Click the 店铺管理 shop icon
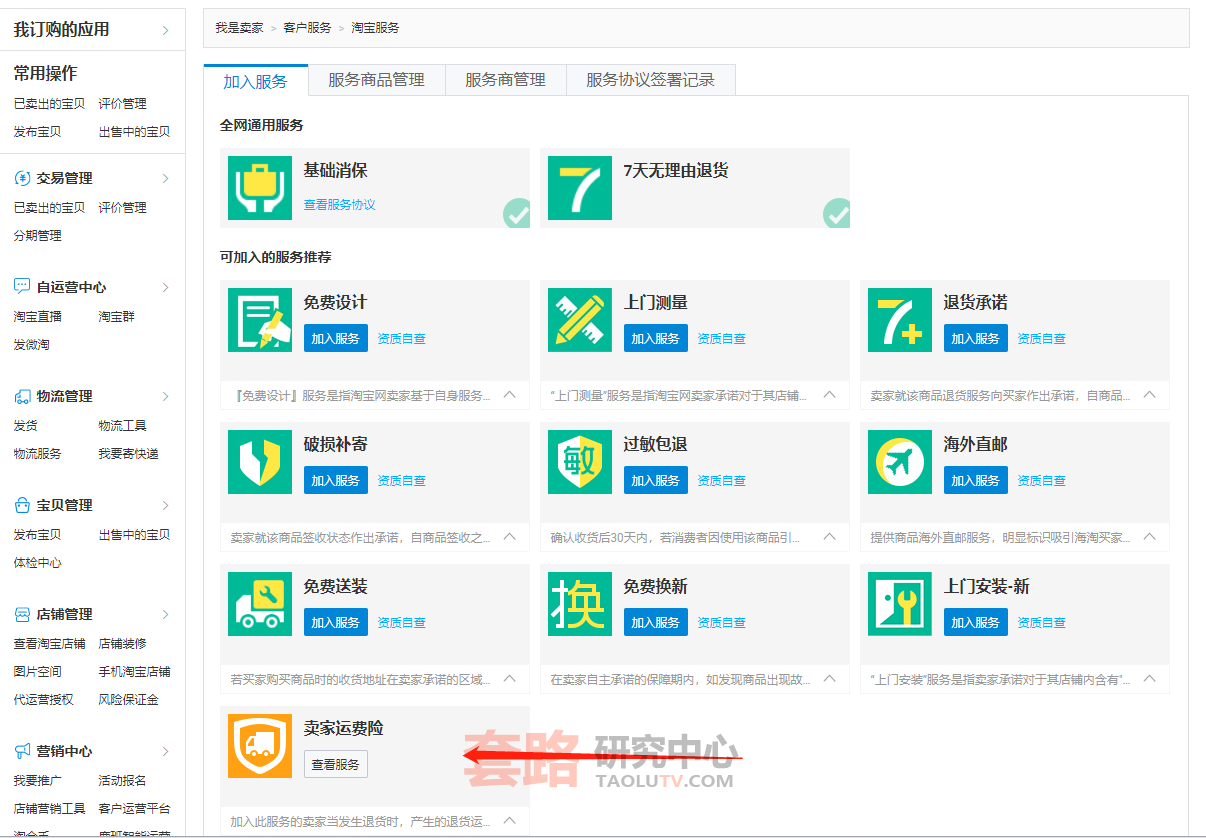 [22, 614]
